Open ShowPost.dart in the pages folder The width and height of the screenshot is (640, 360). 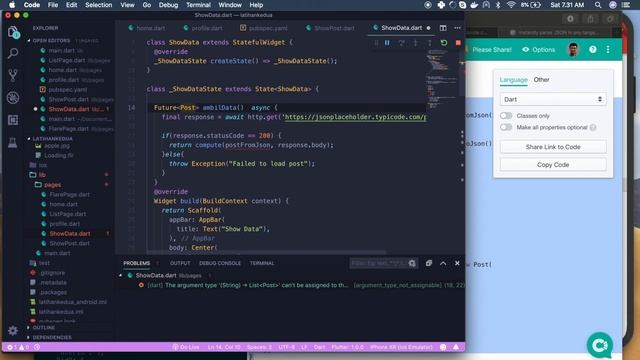point(69,243)
